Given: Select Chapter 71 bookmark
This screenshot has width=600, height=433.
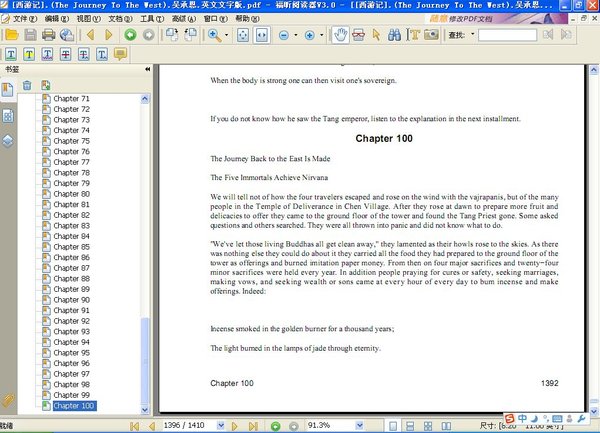Looking at the screenshot, I should click(71, 99).
